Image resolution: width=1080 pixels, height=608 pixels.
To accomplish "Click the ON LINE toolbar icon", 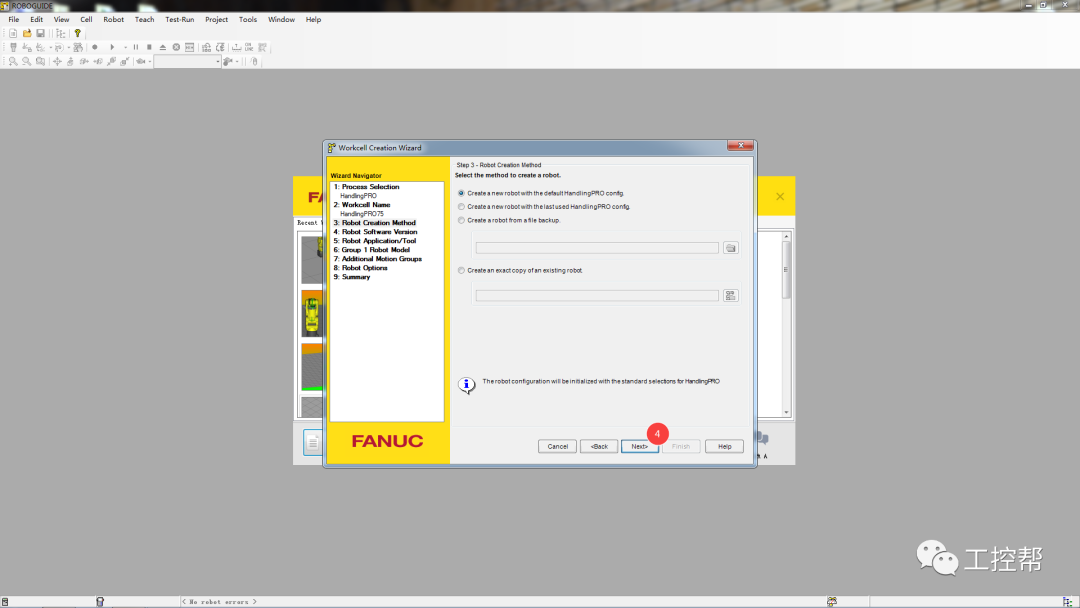I will 249,48.
